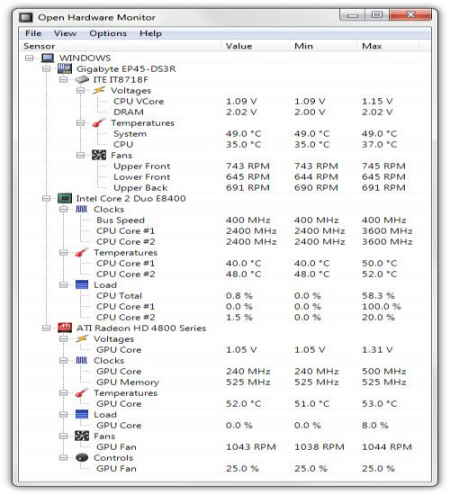Click the 500 MHz GPU Core max value
450x495 pixels.
pos(384,371)
